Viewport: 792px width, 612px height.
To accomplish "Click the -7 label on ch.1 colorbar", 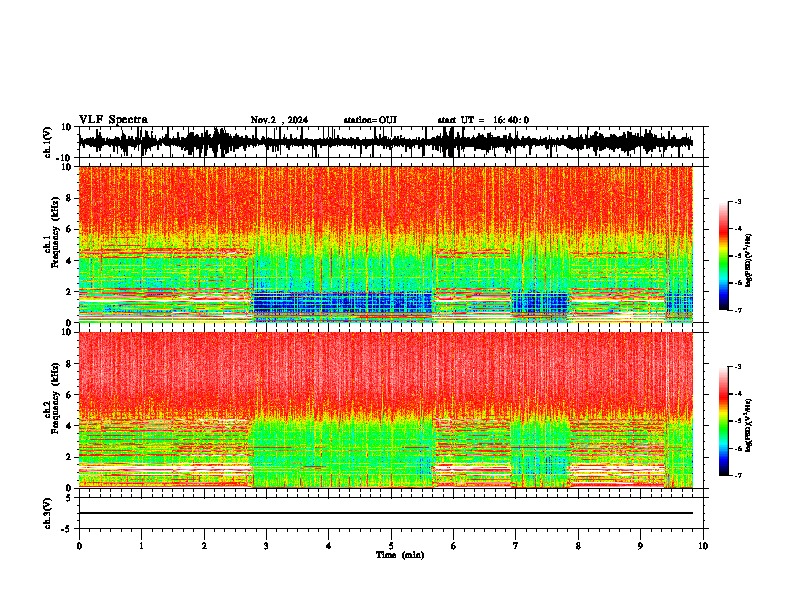I will pyautogui.click(x=737, y=310).
